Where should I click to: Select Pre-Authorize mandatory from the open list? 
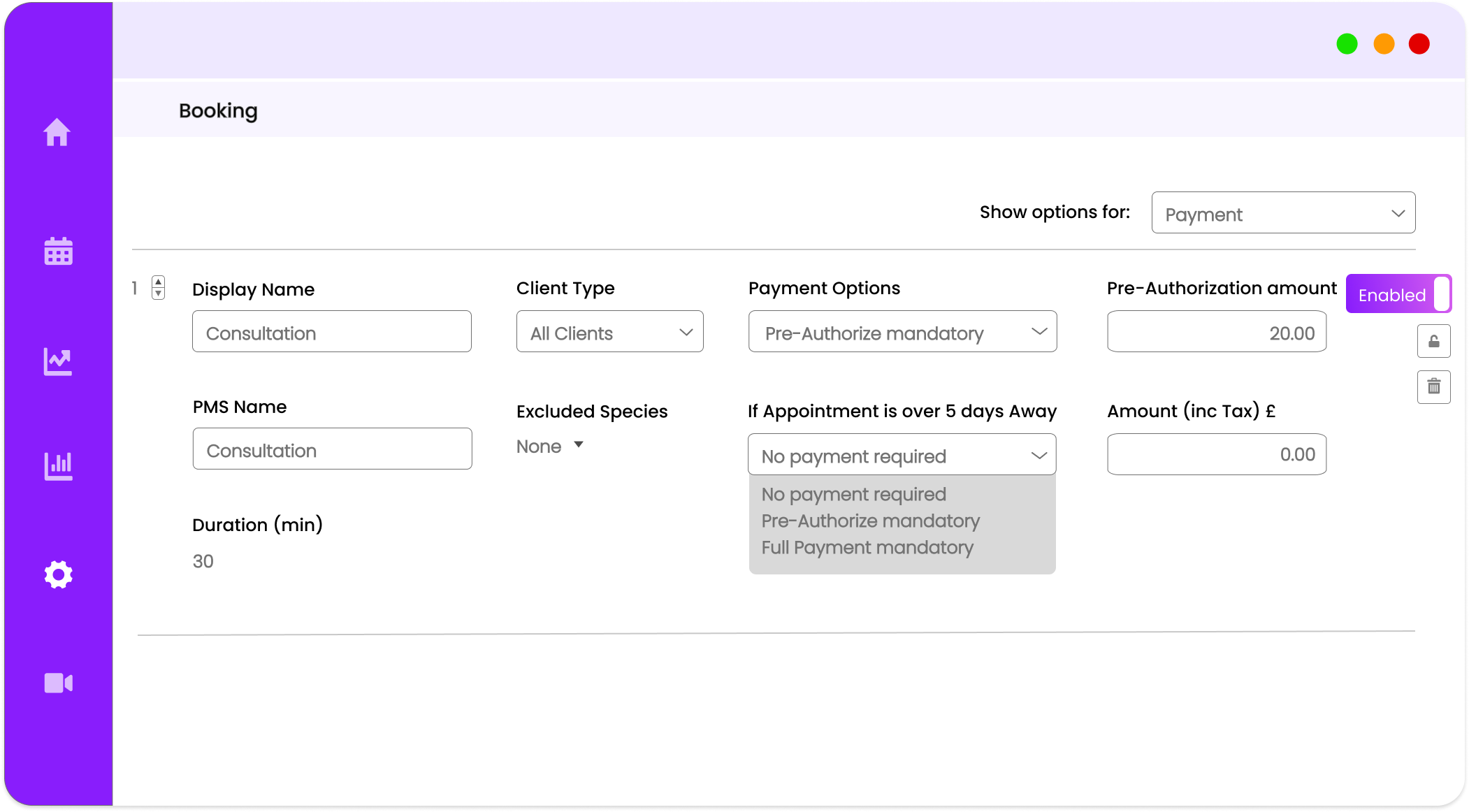(870, 521)
